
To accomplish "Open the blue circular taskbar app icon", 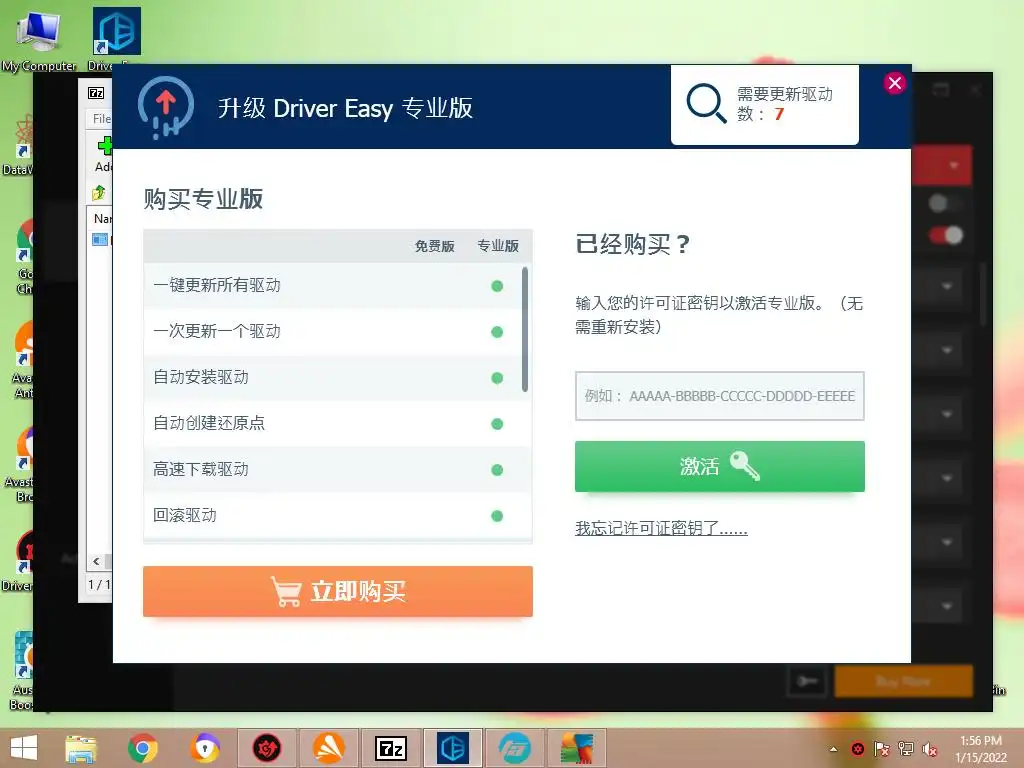I will (x=515, y=748).
